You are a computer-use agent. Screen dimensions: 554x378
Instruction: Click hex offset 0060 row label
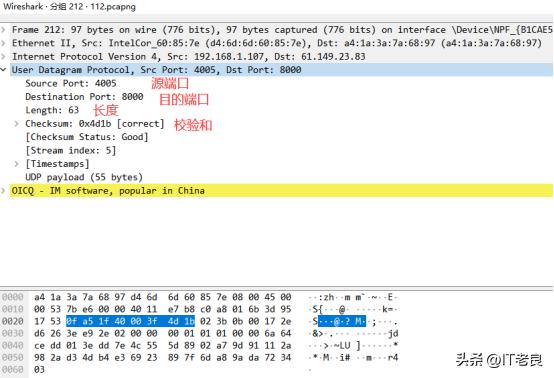pyautogui.click(x=13, y=370)
